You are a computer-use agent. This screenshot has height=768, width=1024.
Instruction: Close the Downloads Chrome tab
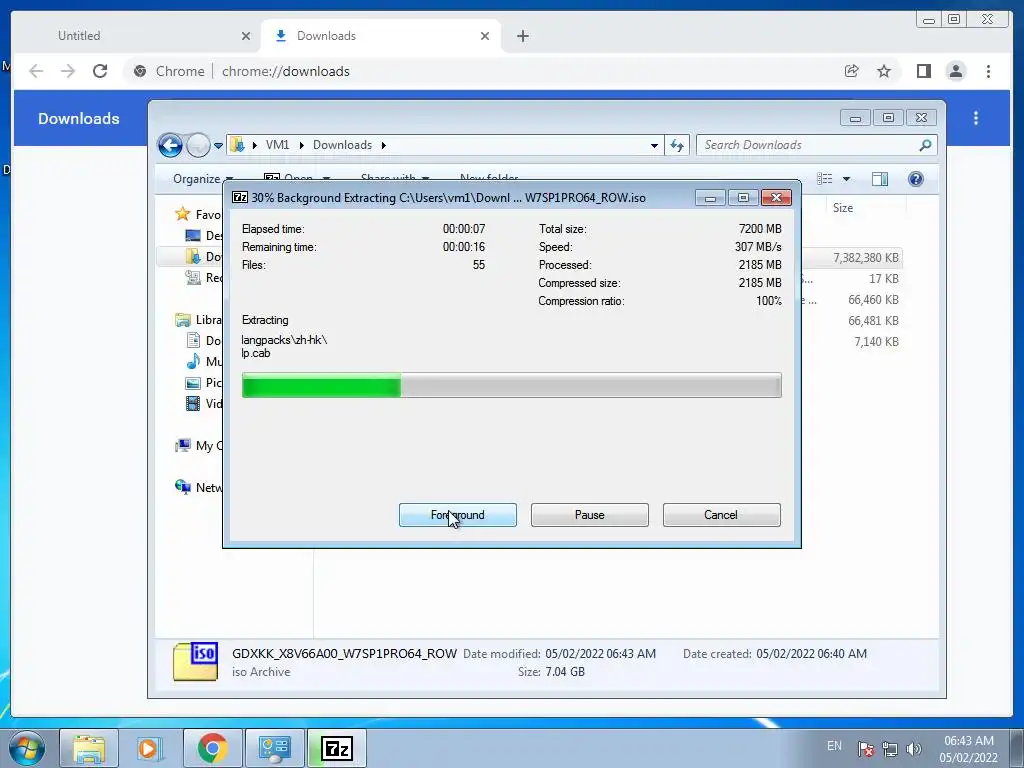[485, 36]
